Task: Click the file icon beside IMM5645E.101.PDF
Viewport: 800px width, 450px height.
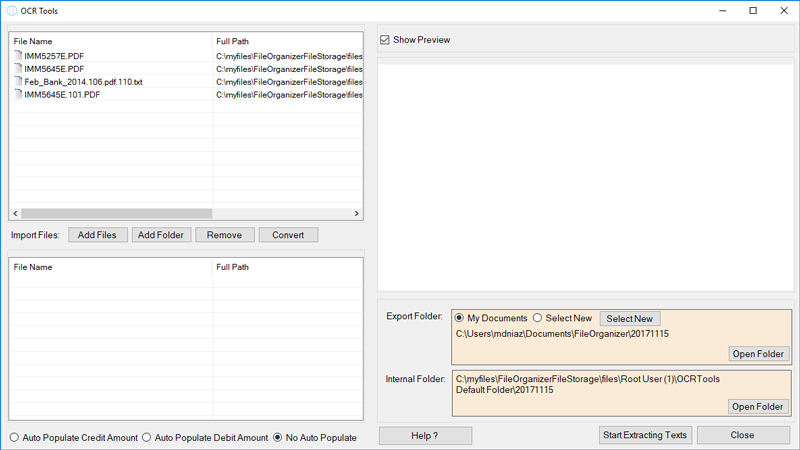Action: point(18,94)
